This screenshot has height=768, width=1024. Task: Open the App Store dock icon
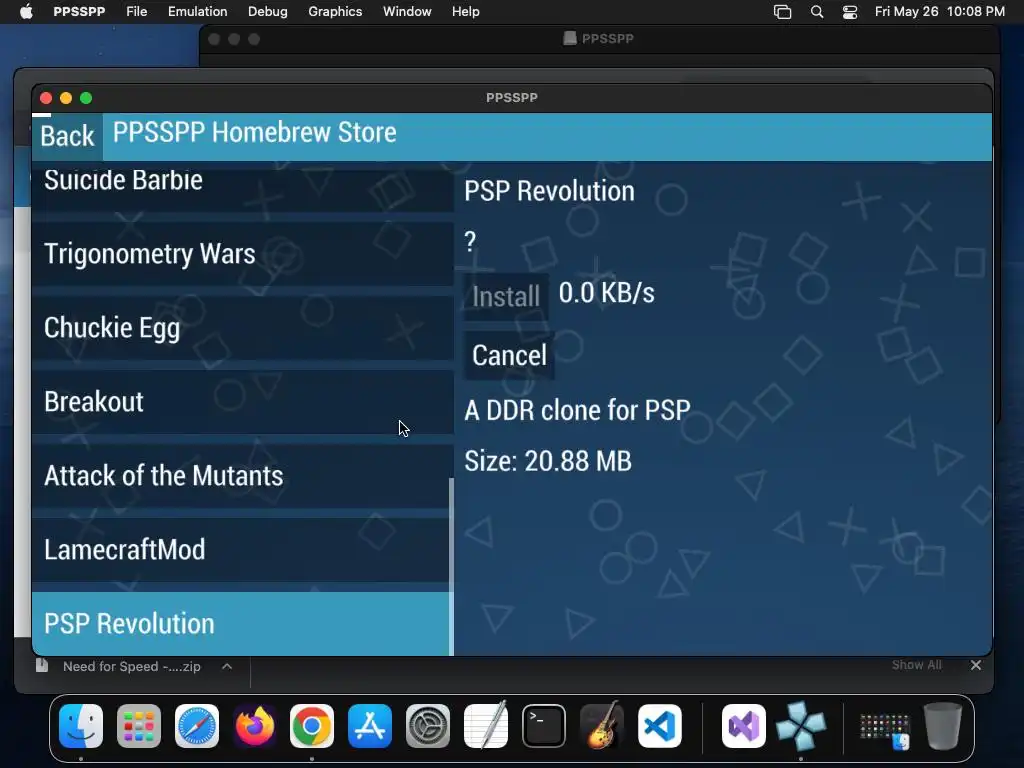370,726
